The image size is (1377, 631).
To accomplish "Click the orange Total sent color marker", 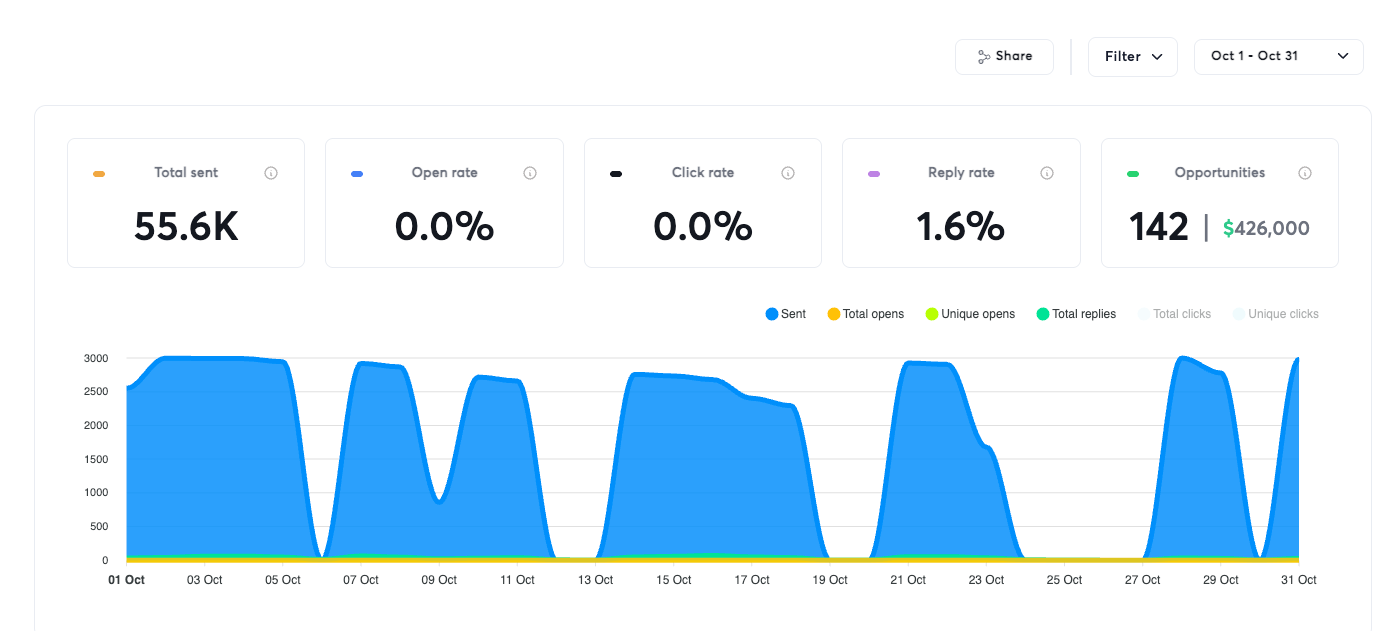I will point(99,174).
